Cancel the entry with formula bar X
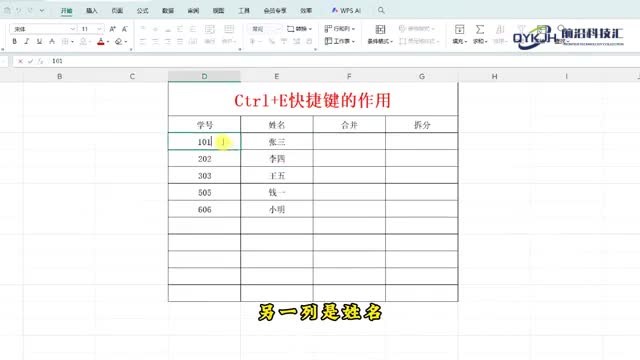This screenshot has width=640, height=360. [x=20, y=61]
